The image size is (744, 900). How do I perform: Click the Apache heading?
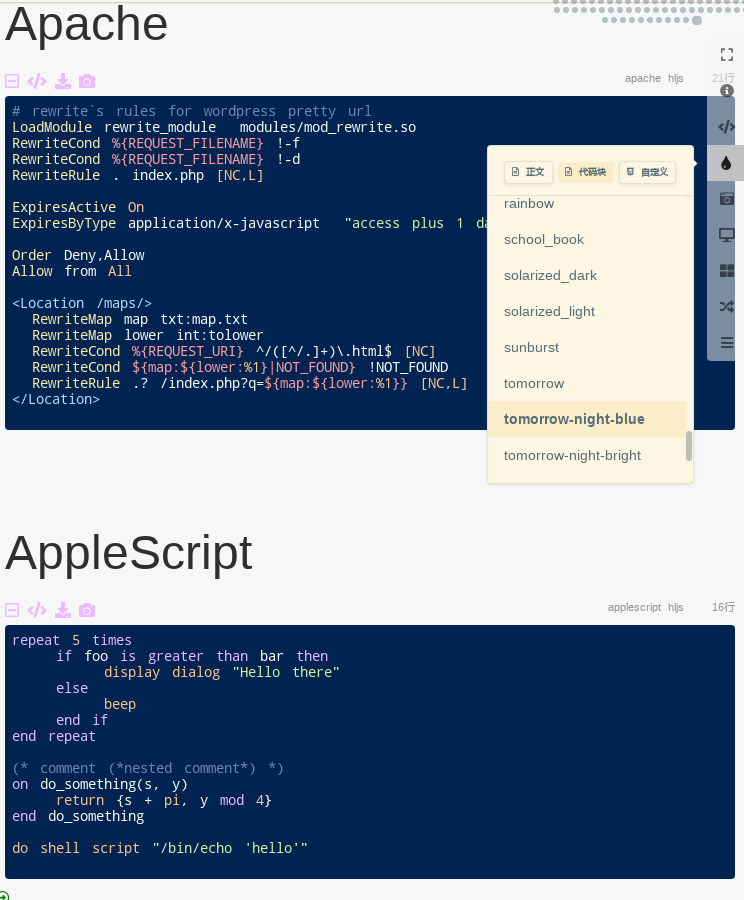click(87, 24)
